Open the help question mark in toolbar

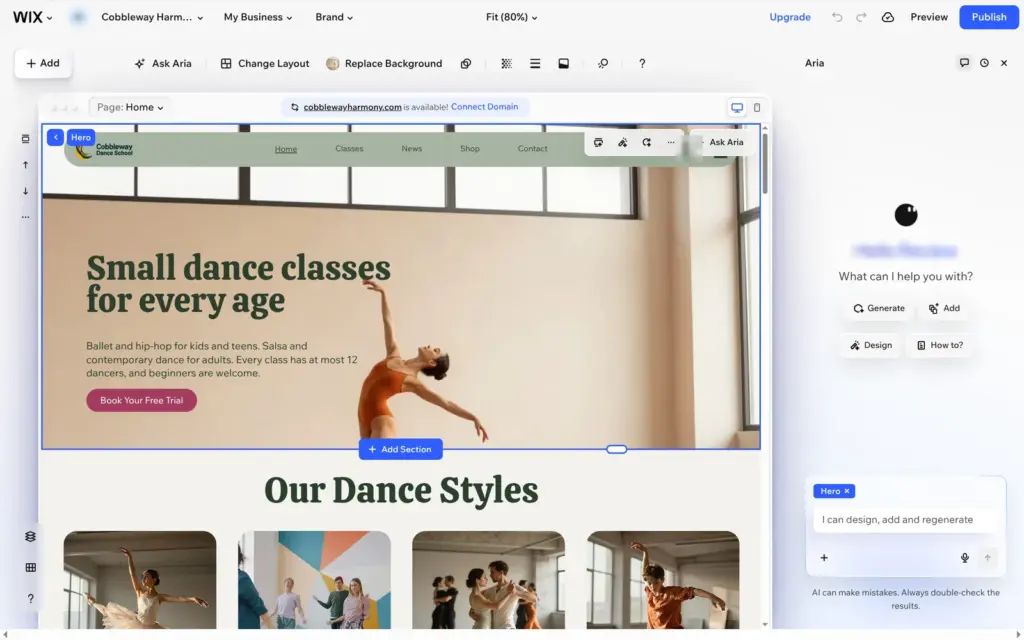point(642,63)
